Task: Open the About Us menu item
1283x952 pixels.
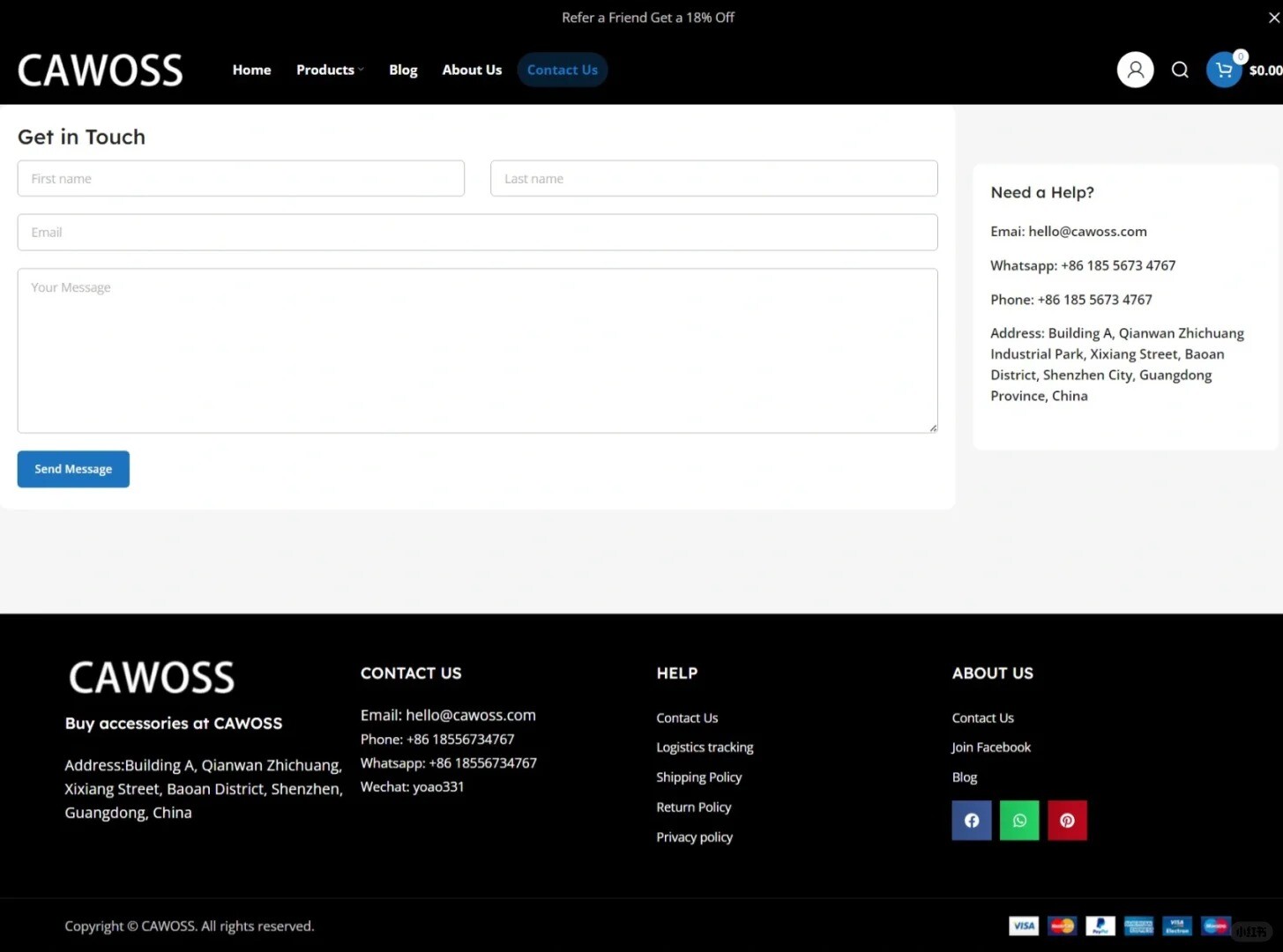Action: (x=472, y=70)
